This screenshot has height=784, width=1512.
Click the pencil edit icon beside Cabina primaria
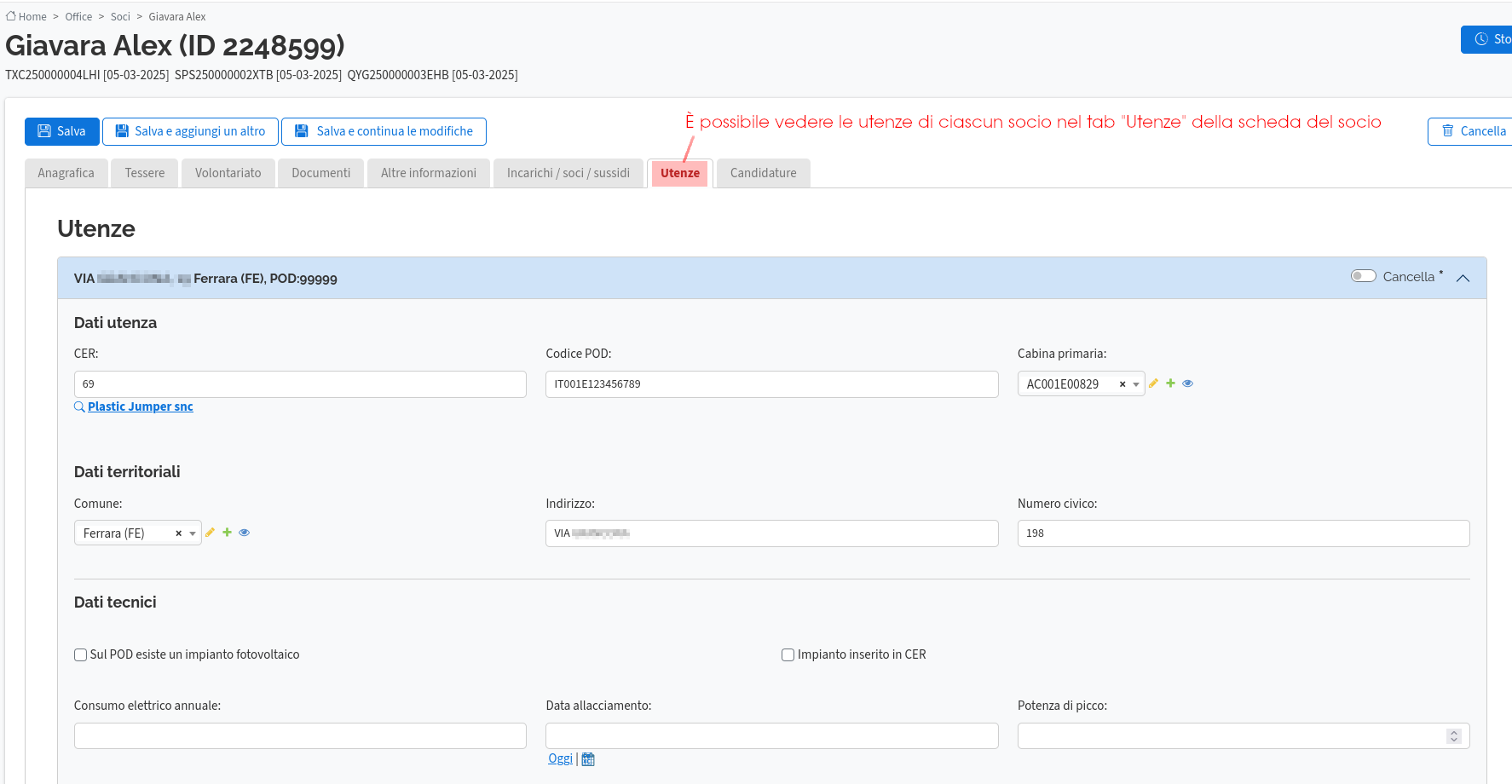tap(1153, 383)
